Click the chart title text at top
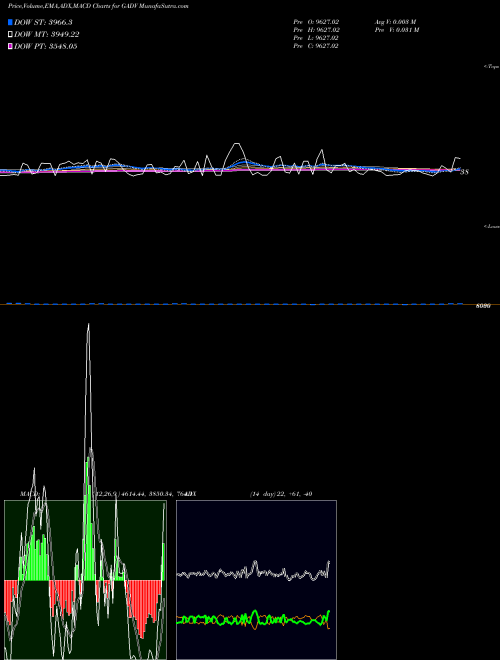The width and height of the screenshot is (500, 660). pos(98,6)
